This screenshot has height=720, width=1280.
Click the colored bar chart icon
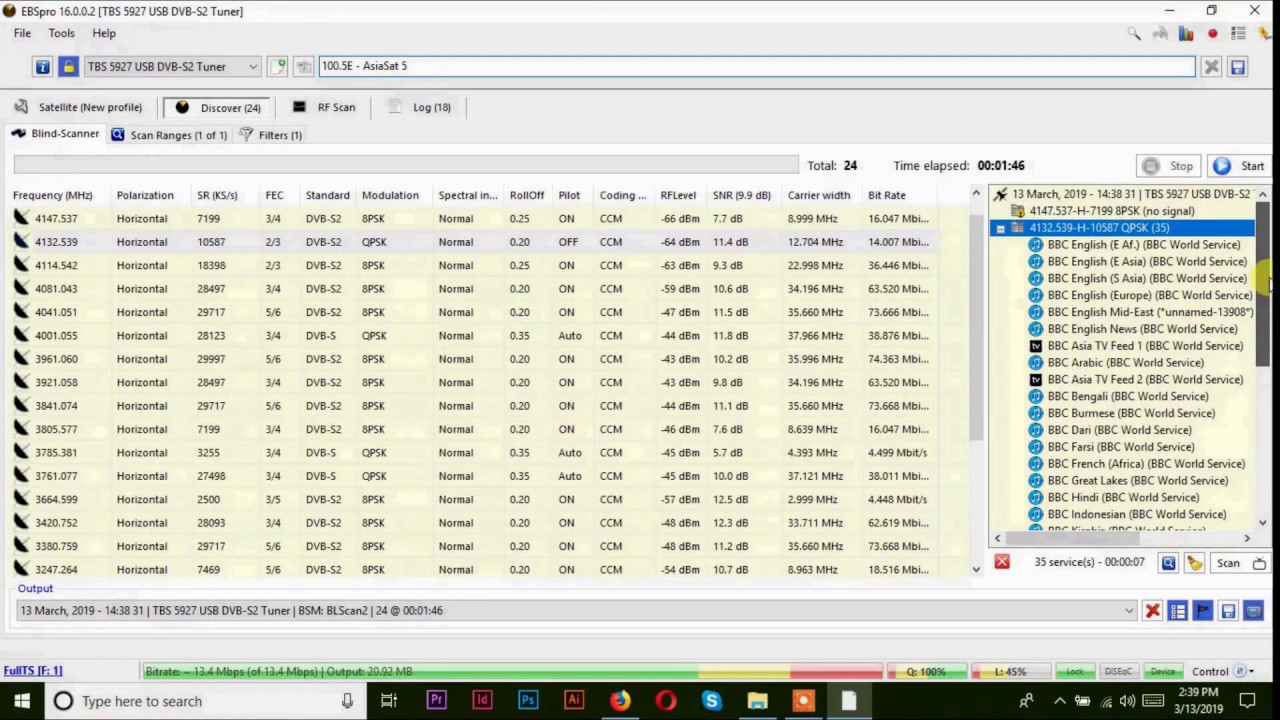click(x=1186, y=34)
